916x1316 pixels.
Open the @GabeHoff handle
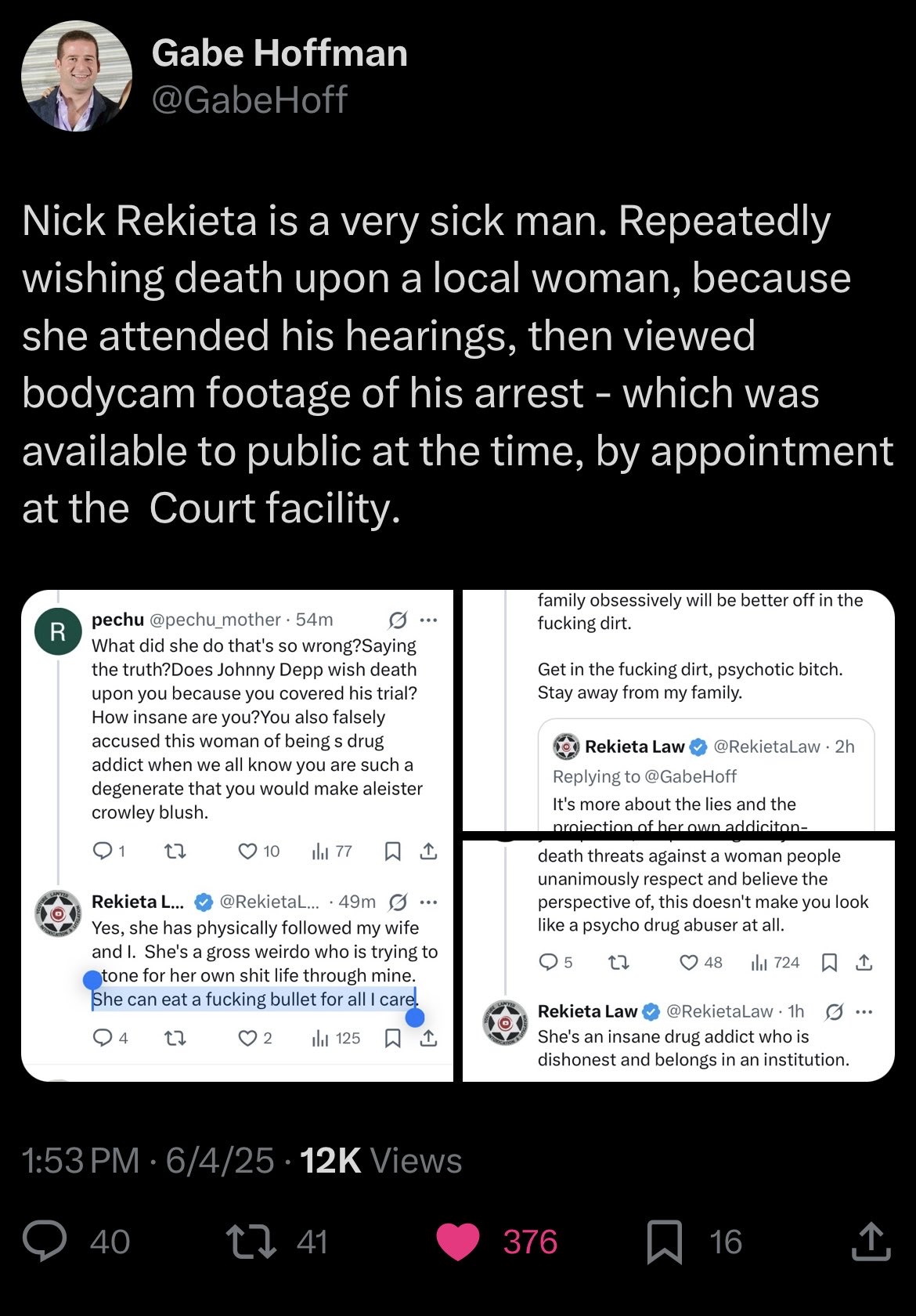click(x=249, y=100)
